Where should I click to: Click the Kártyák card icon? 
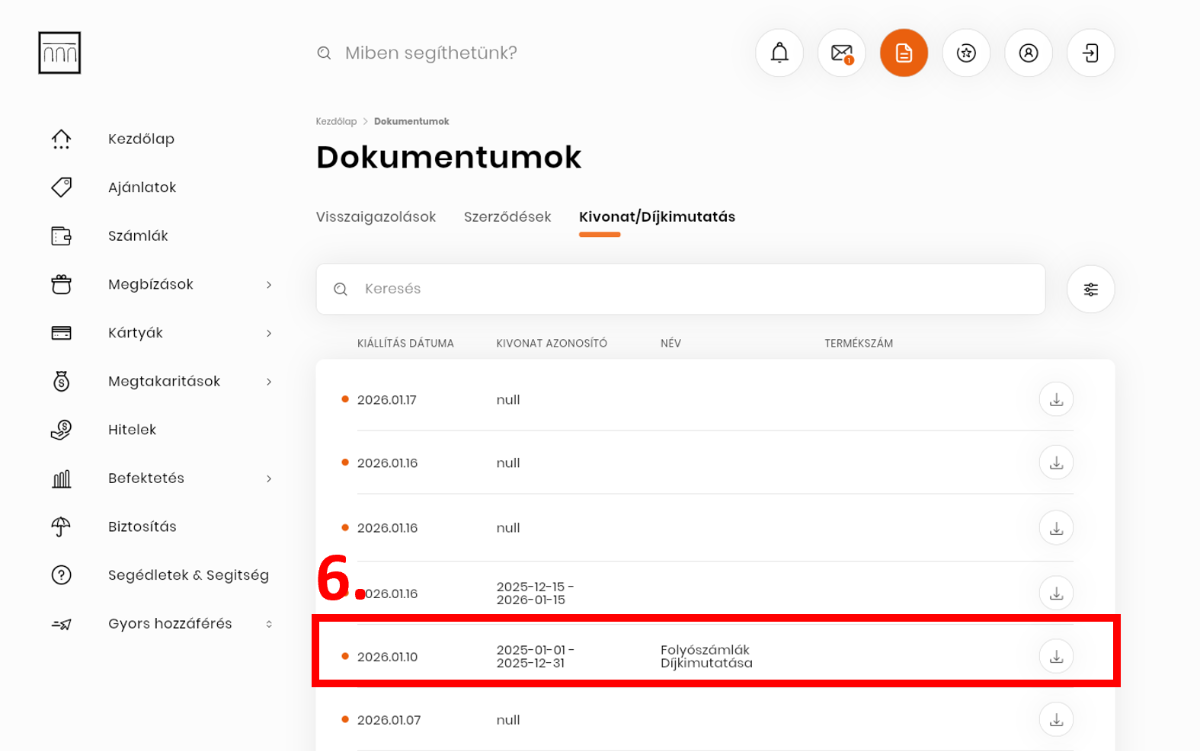(61, 333)
